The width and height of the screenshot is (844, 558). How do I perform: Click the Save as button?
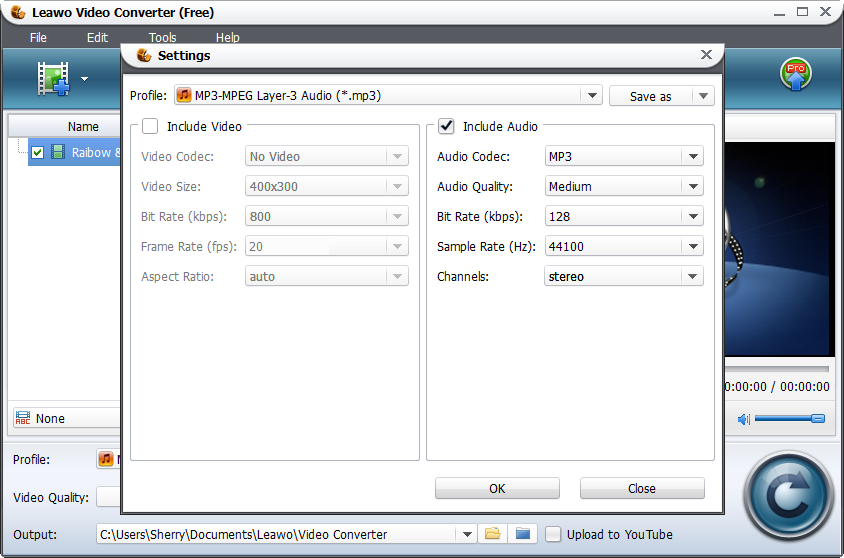click(651, 96)
